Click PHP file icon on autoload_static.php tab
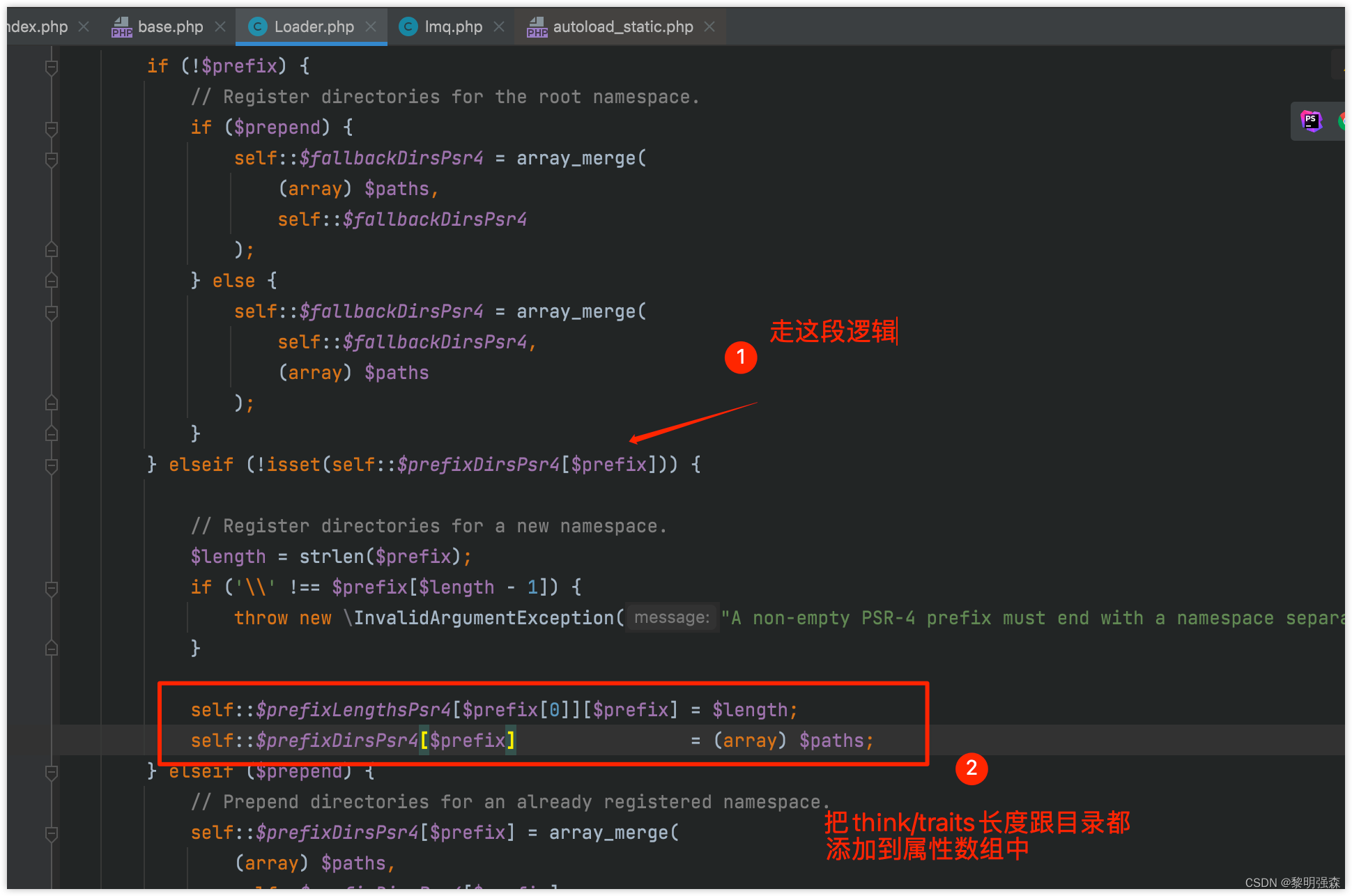1352x896 pixels. tap(537, 26)
